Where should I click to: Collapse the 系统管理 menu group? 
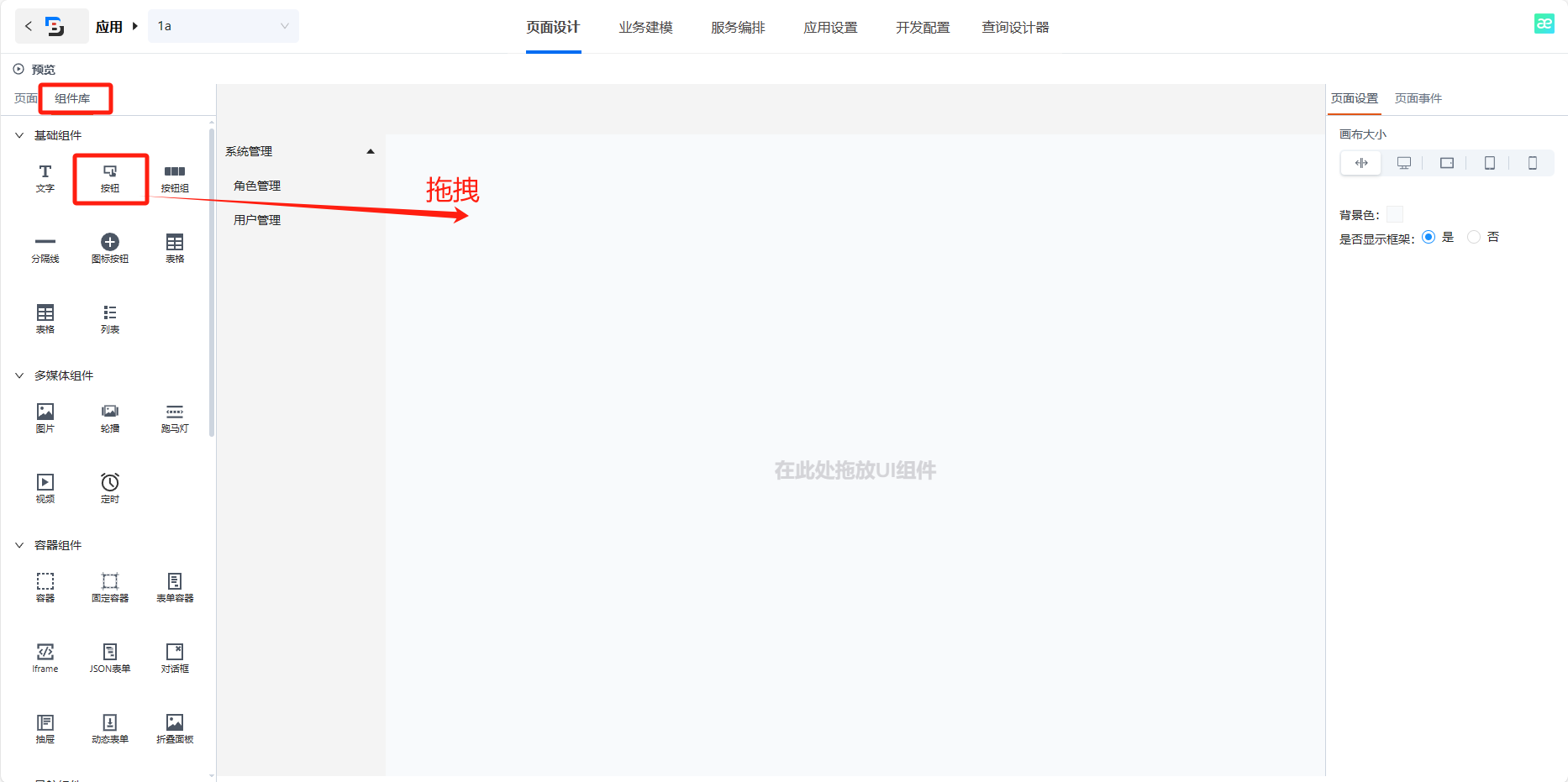point(370,152)
